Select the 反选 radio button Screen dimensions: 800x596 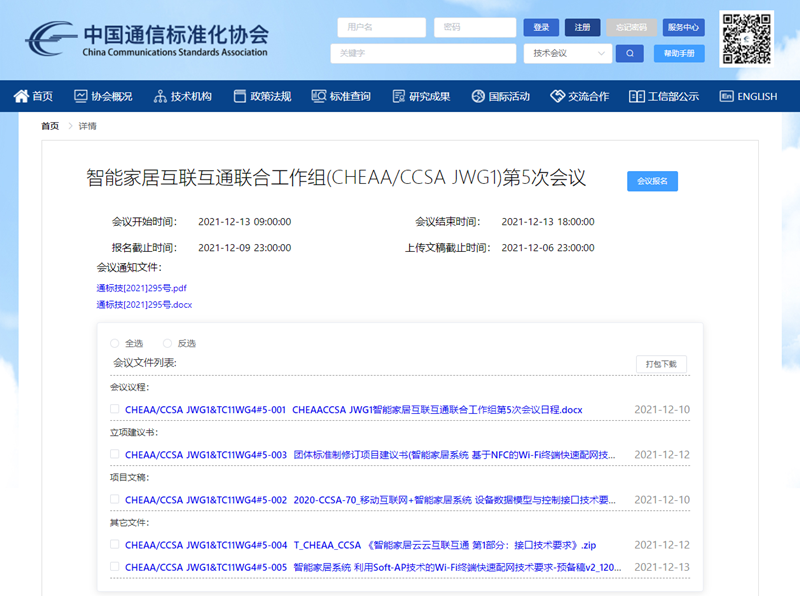point(167,343)
